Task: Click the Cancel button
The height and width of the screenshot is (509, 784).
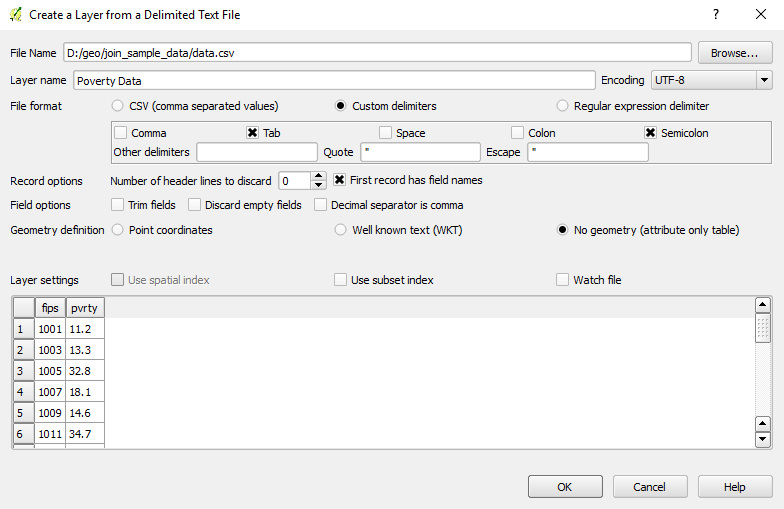Action: pos(650,486)
